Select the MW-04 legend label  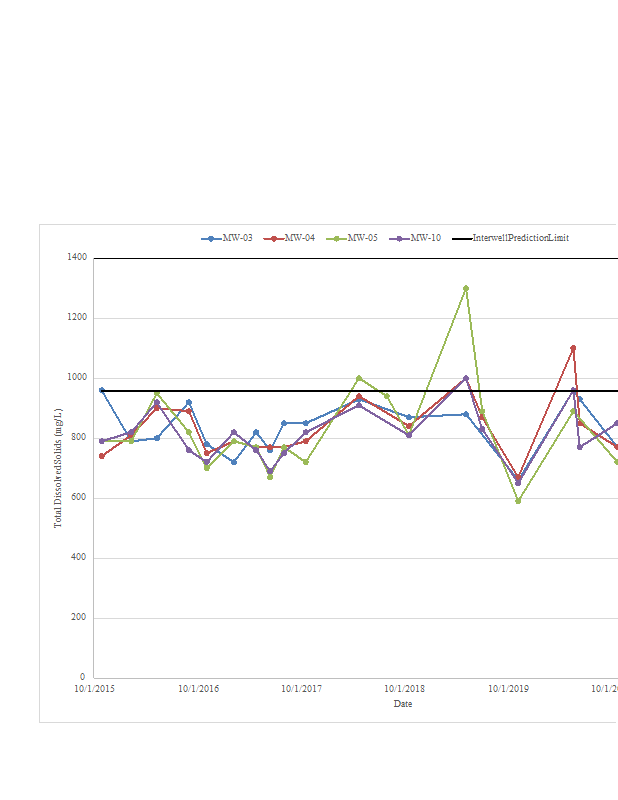pos(299,239)
